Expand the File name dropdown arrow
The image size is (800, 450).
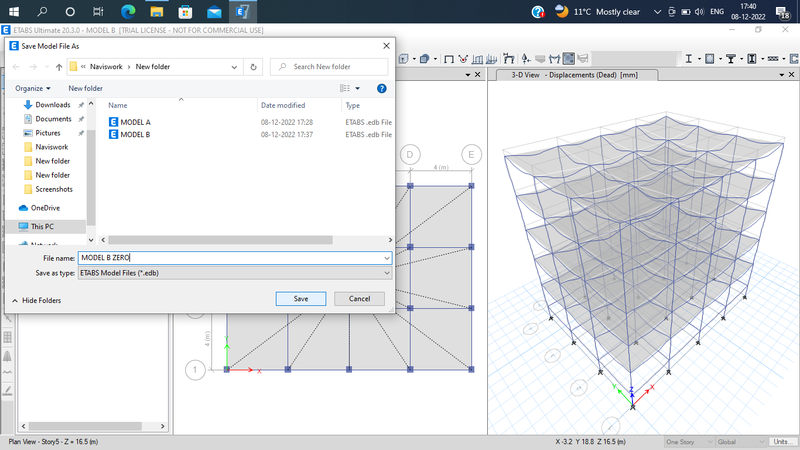[386, 258]
